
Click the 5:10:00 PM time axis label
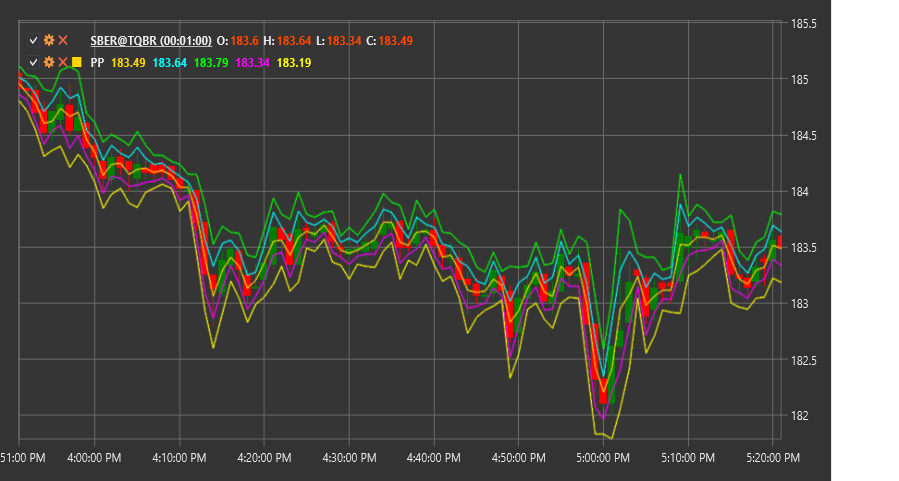pyautogui.click(x=688, y=457)
